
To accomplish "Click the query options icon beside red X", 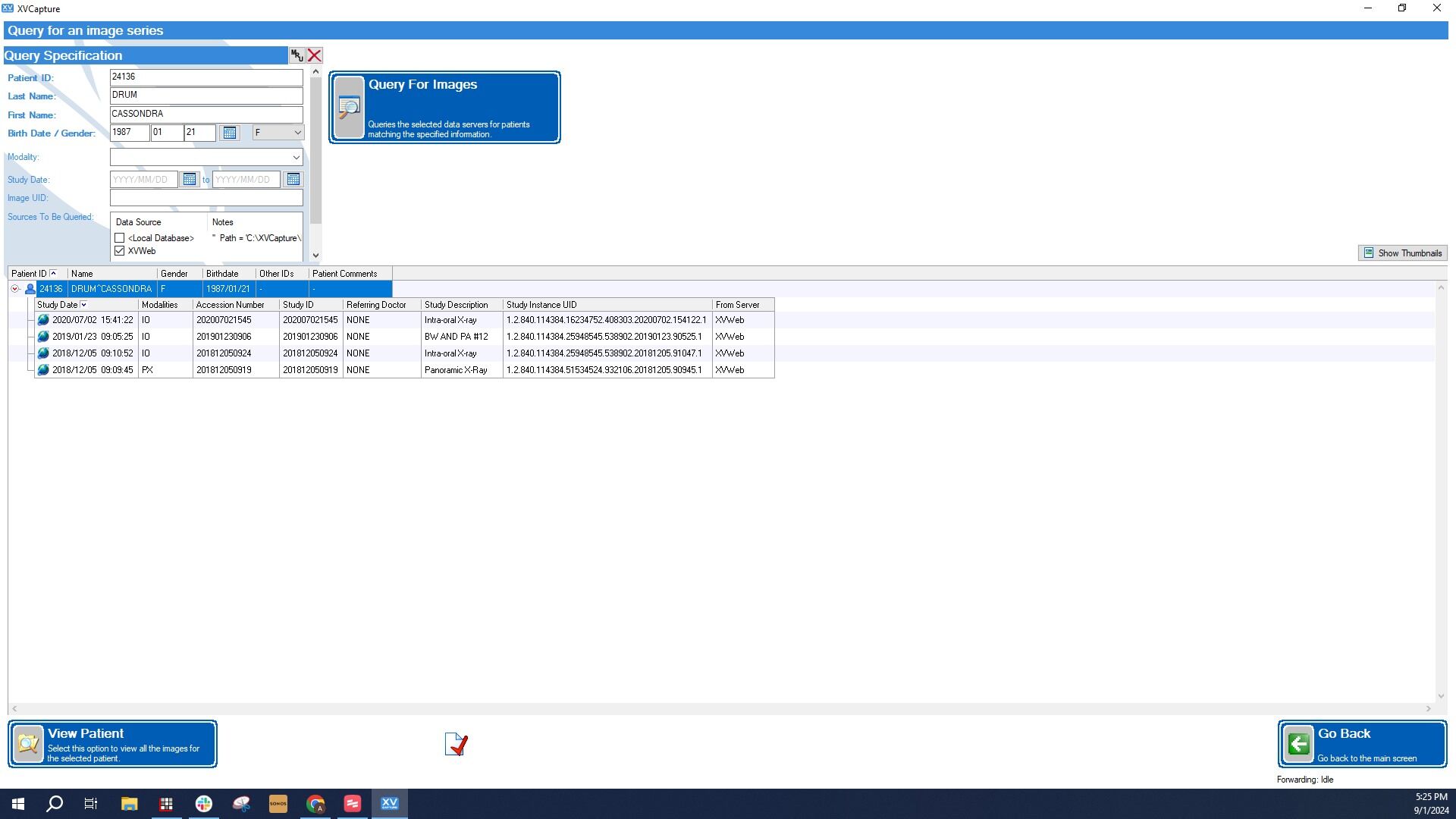I will pyautogui.click(x=297, y=55).
